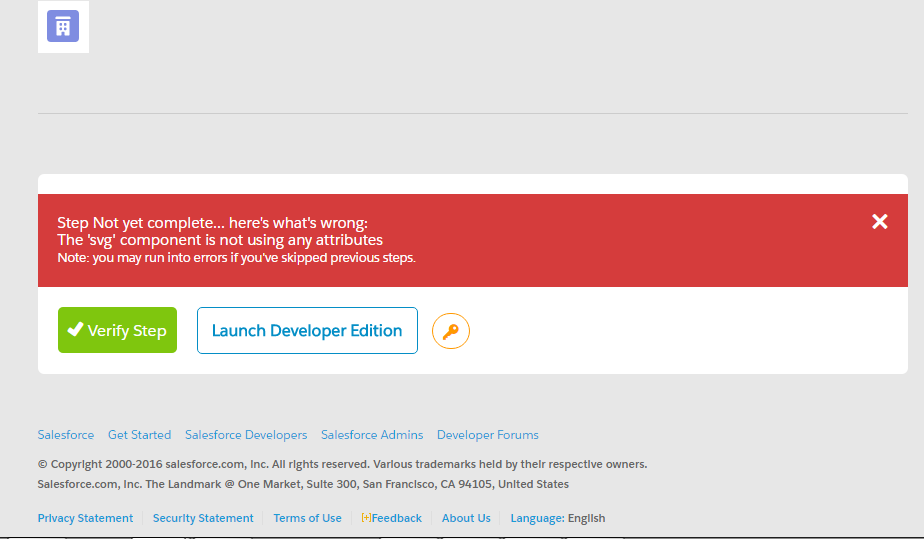Click the note about skipped previous steps
The image size is (924, 539).
[236, 258]
